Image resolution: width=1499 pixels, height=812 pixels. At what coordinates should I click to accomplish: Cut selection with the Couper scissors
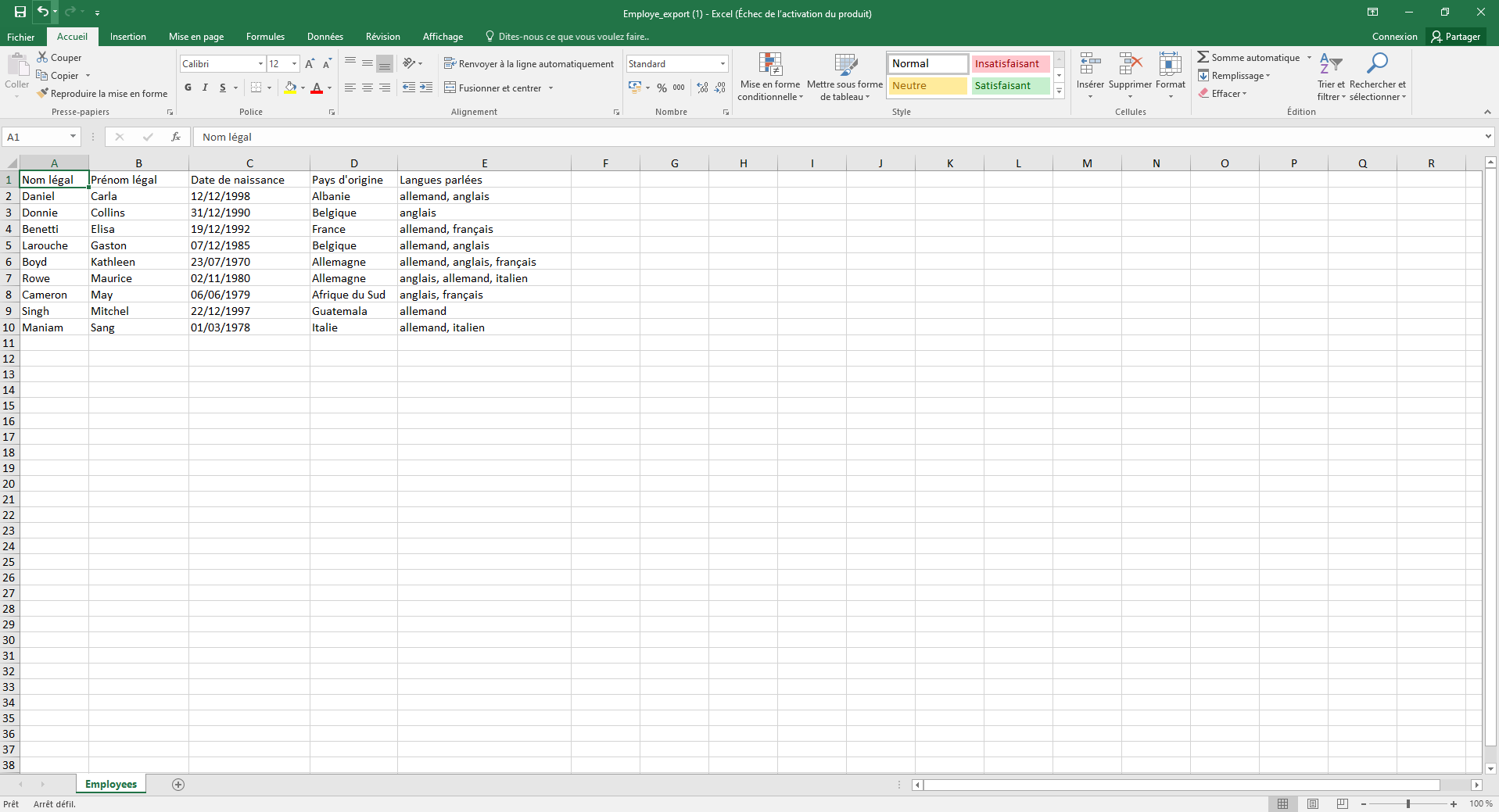[x=59, y=58]
